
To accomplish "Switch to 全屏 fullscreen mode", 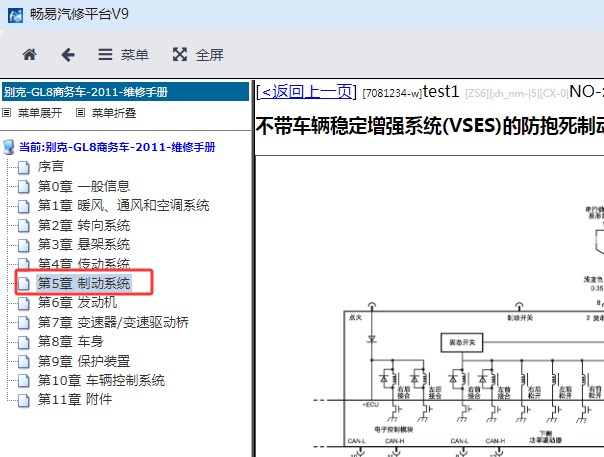I will [198, 55].
